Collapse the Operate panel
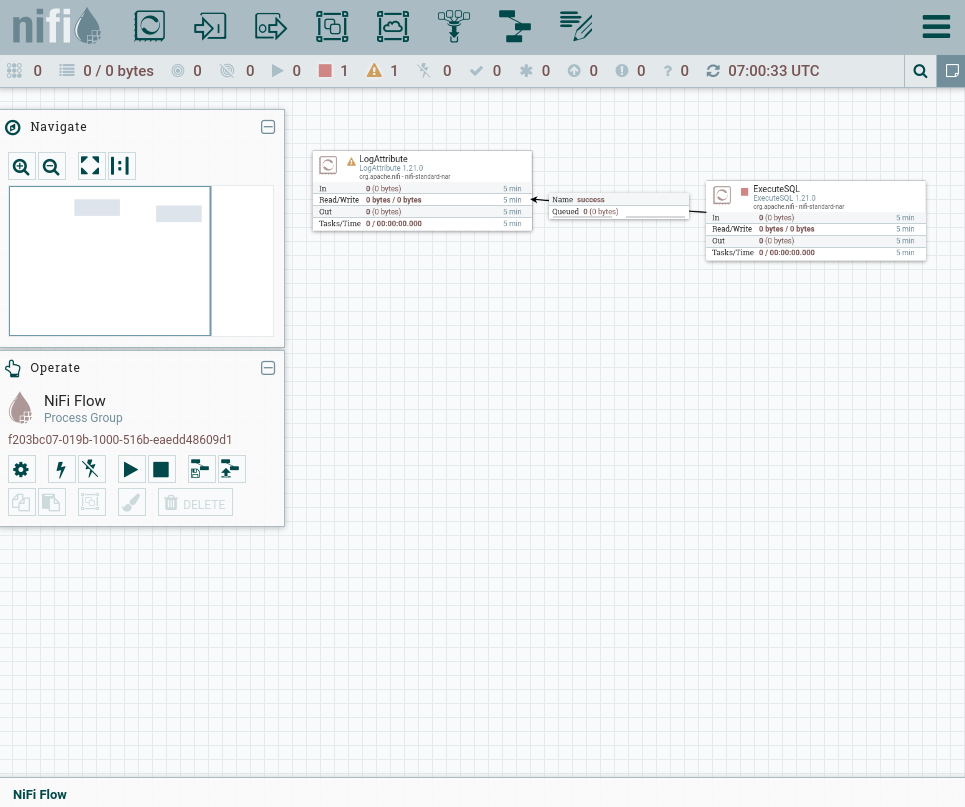This screenshot has width=965, height=807. pyautogui.click(x=268, y=368)
